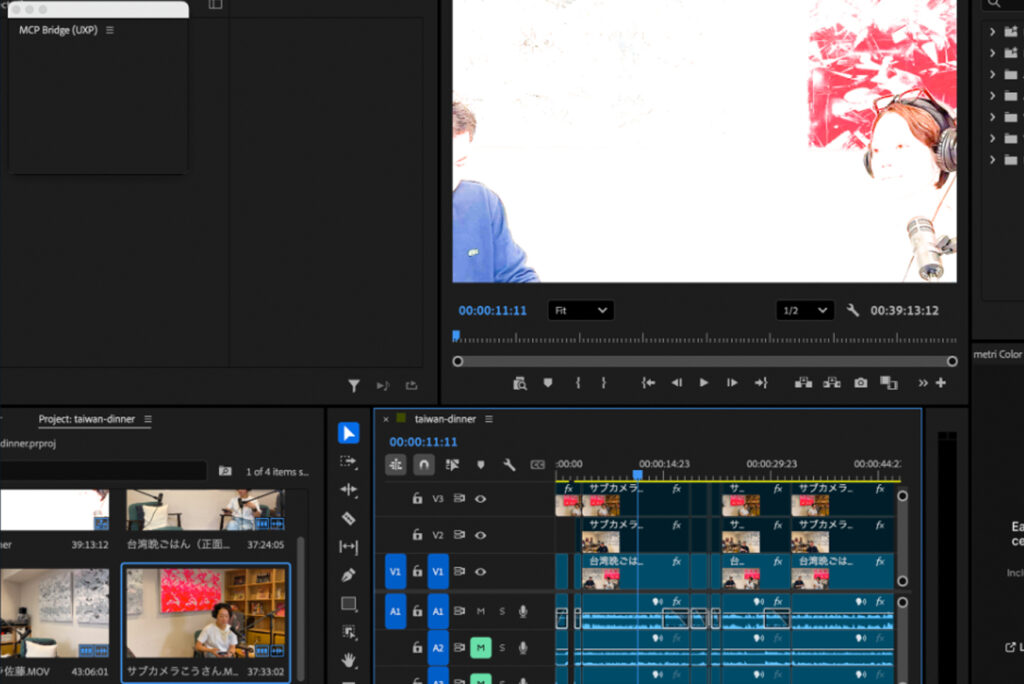Image resolution: width=1024 pixels, height=684 pixels.
Task: Select the Pen tool
Action: click(x=348, y=575)
